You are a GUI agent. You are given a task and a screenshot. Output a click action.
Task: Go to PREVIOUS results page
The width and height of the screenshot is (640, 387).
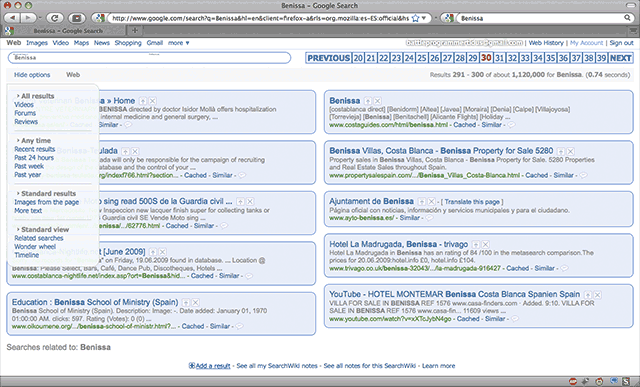tap(329, 58)
